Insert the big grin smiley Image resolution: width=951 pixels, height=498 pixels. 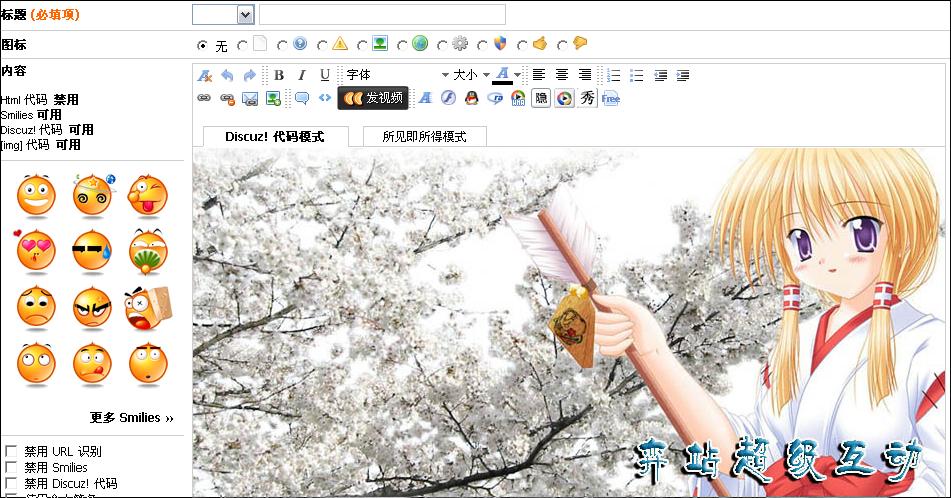(36, 196)
